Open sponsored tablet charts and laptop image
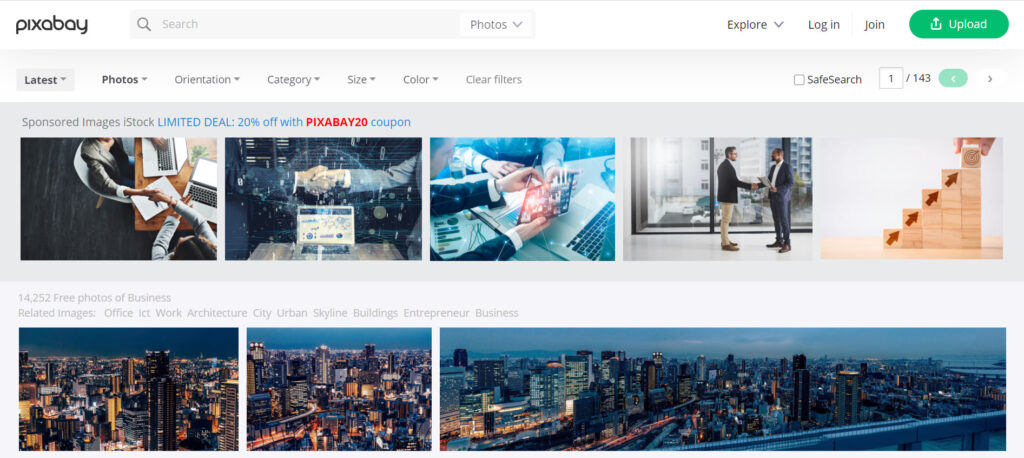Viewport: 1024px width, 458px height. click(x=522, y=199)
